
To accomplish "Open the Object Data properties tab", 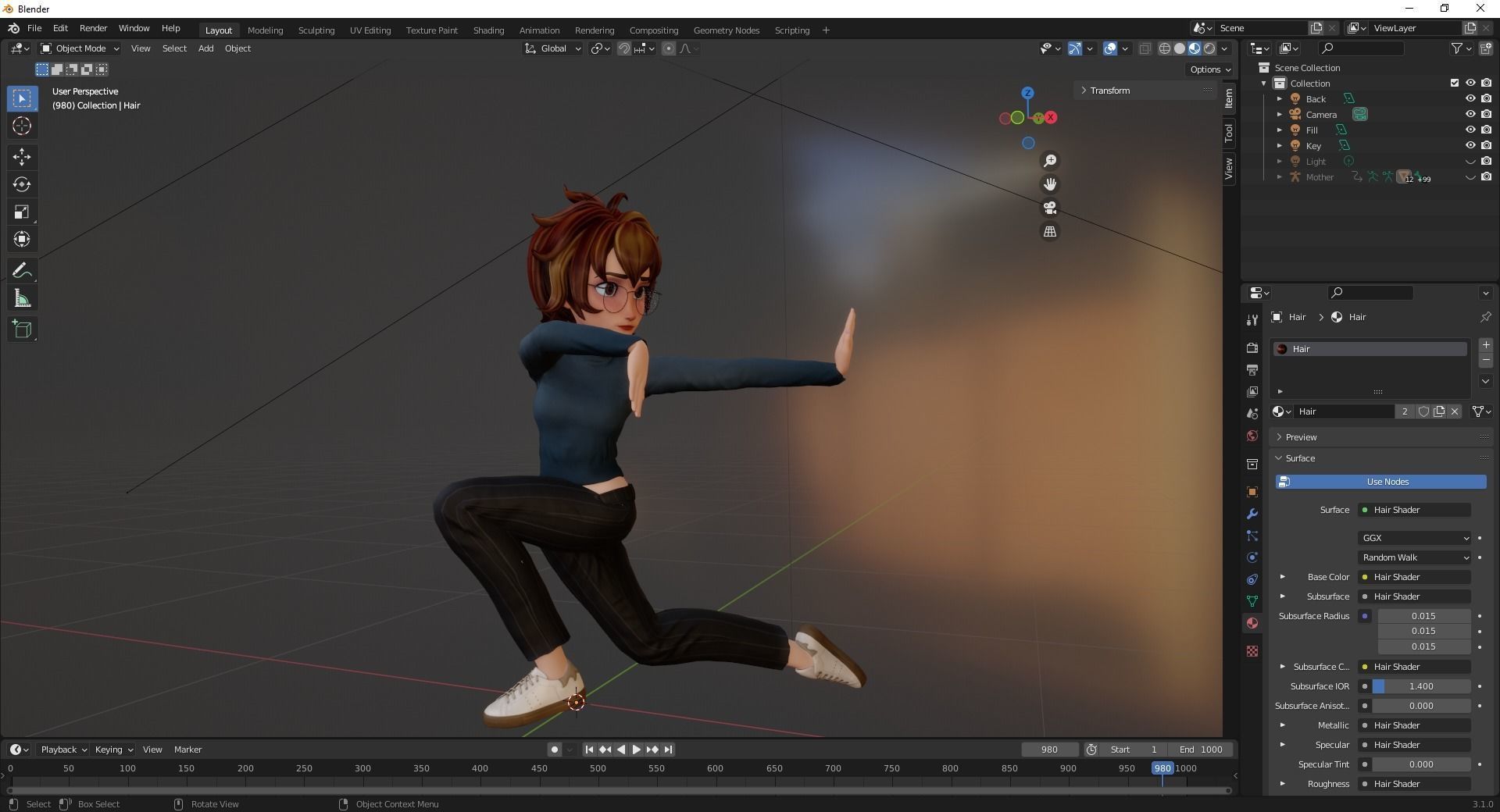I will (x=1252, y=601).
